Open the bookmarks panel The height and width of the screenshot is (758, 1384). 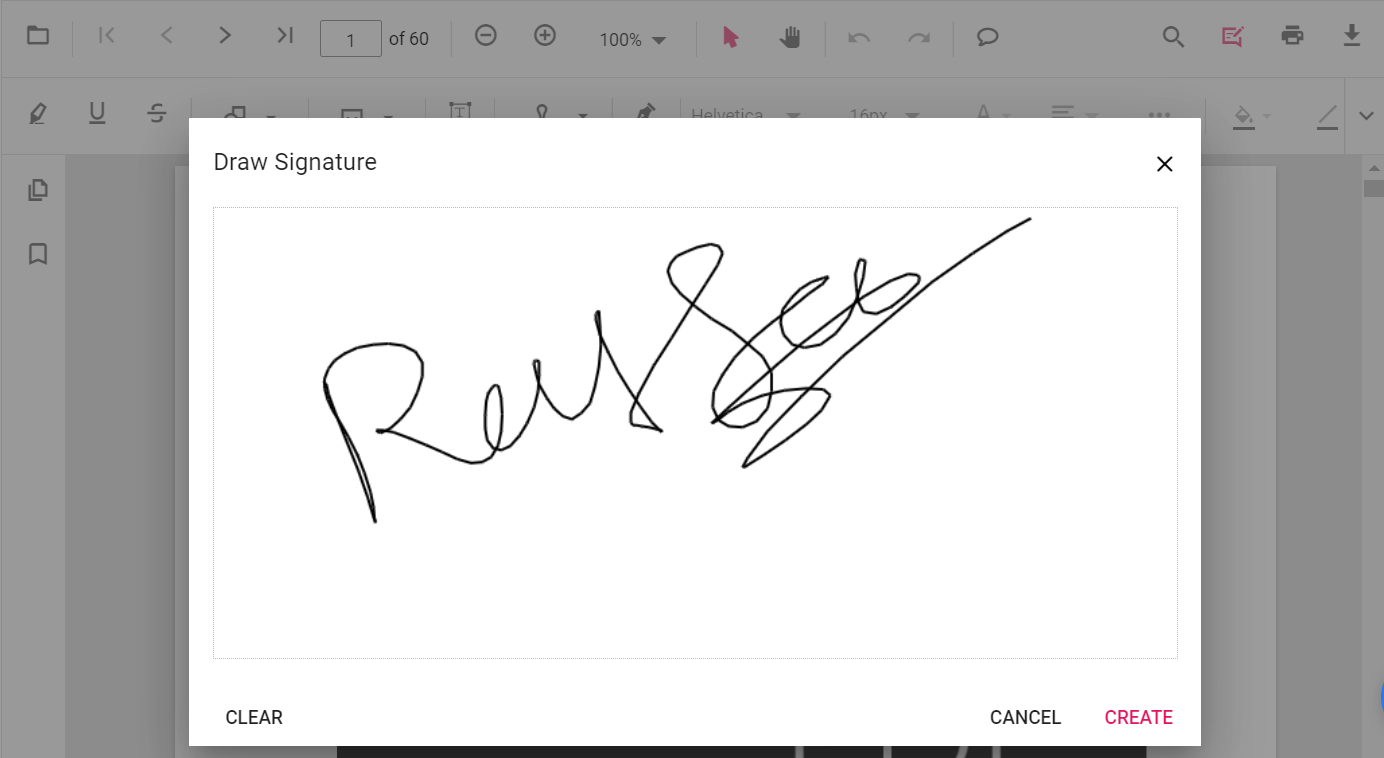(x=38, y=254)
